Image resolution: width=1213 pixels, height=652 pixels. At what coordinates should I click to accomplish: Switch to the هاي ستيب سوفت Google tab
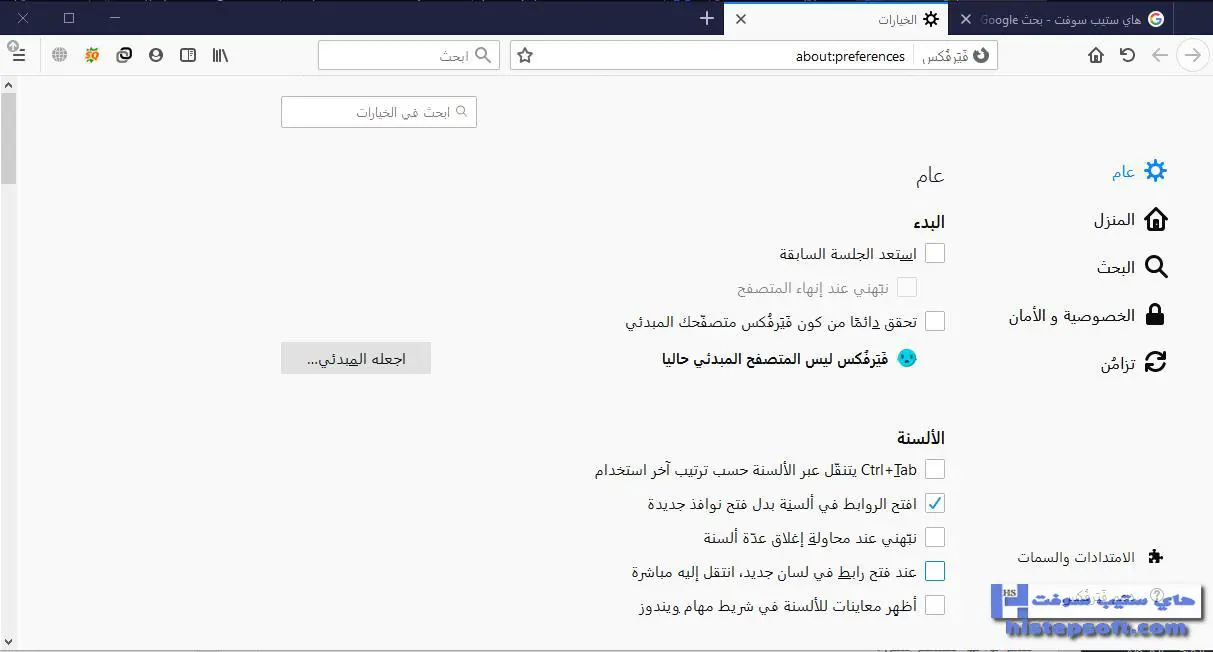point(1062,19)
